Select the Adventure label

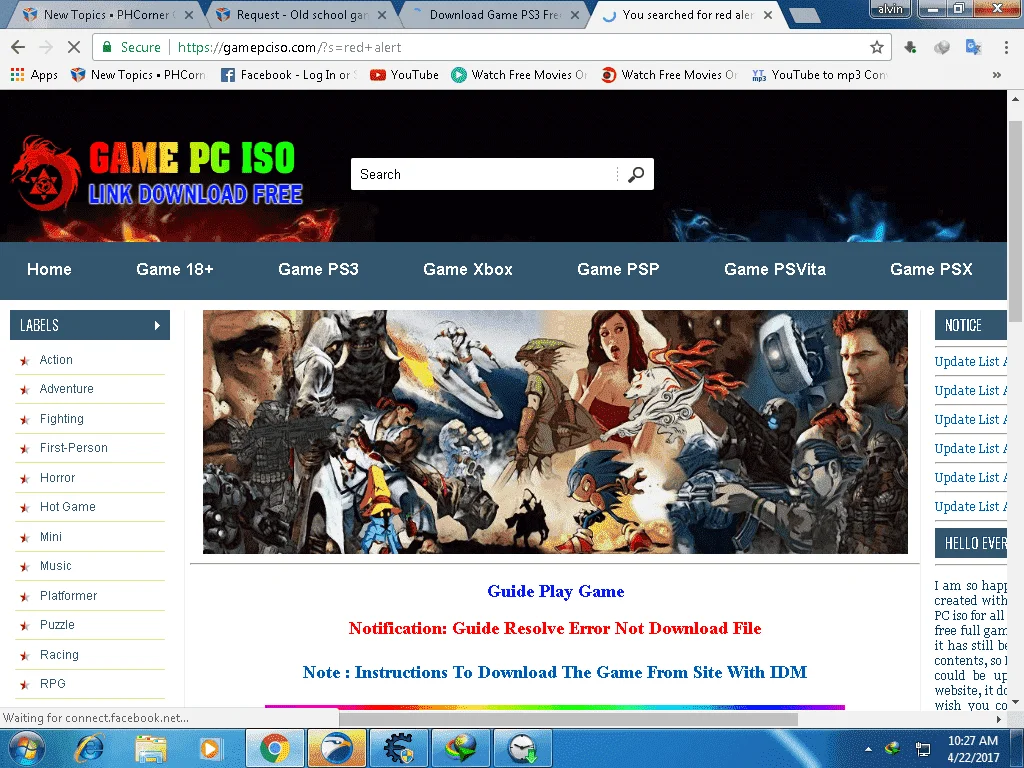66,389
